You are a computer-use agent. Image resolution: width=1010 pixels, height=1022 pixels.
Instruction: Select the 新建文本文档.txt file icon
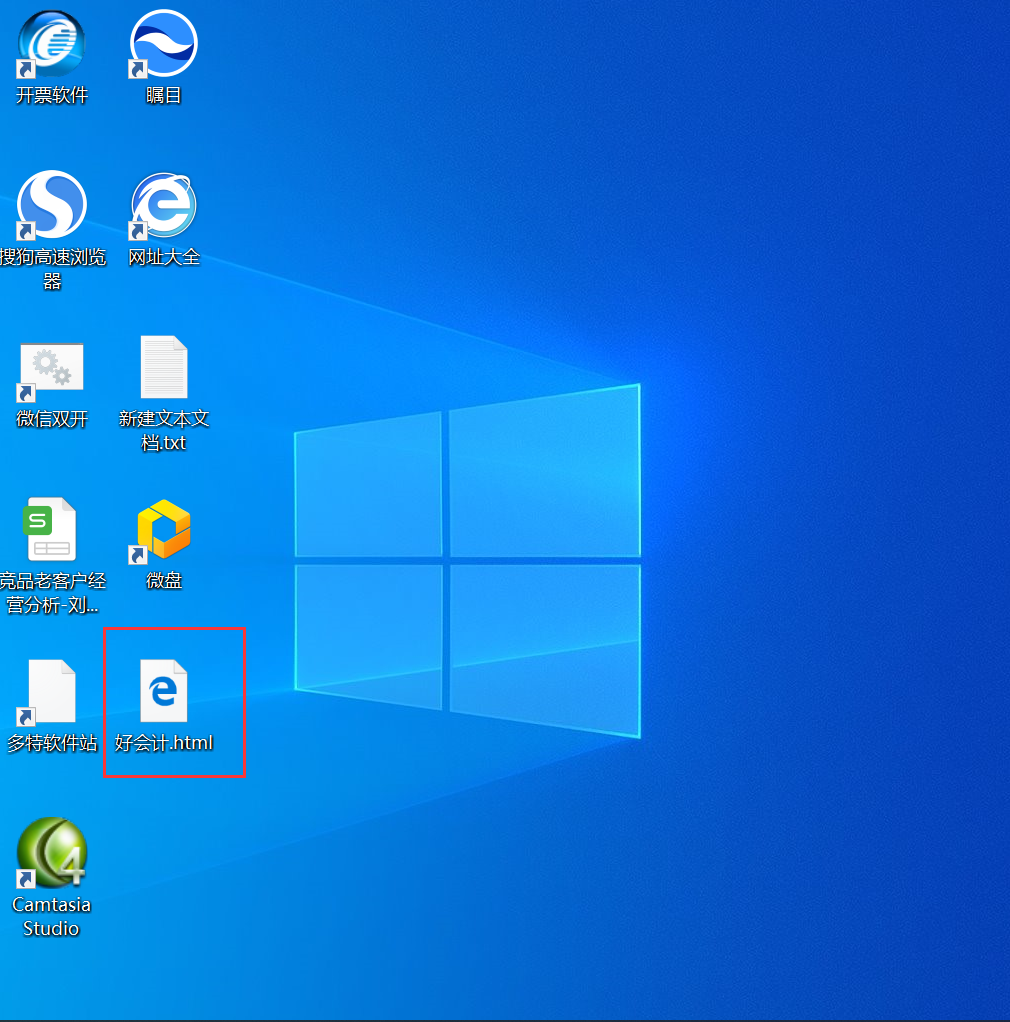164,367
